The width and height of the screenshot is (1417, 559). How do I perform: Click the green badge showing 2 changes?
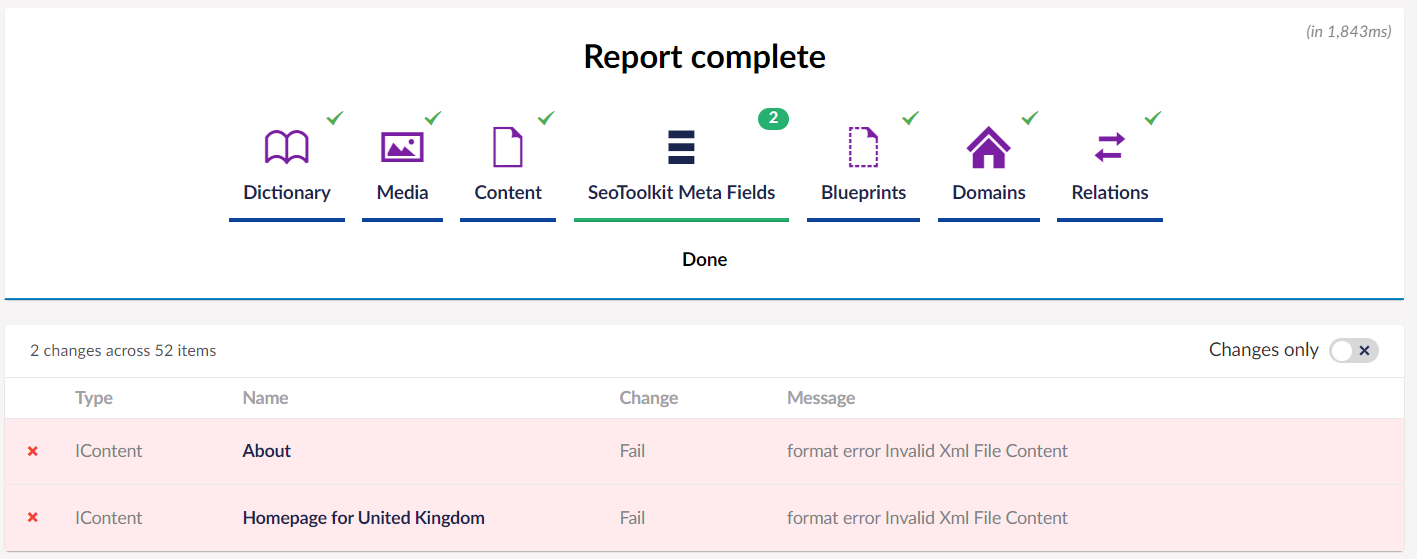(773, 118)
